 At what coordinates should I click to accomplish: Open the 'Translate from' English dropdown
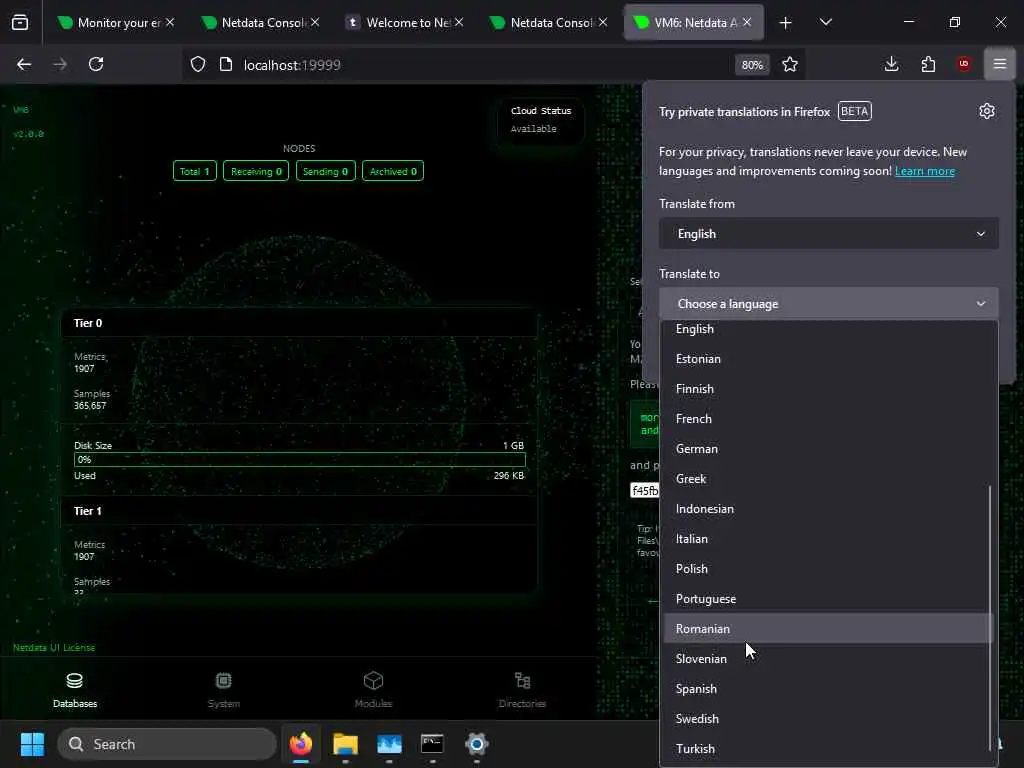829,234
